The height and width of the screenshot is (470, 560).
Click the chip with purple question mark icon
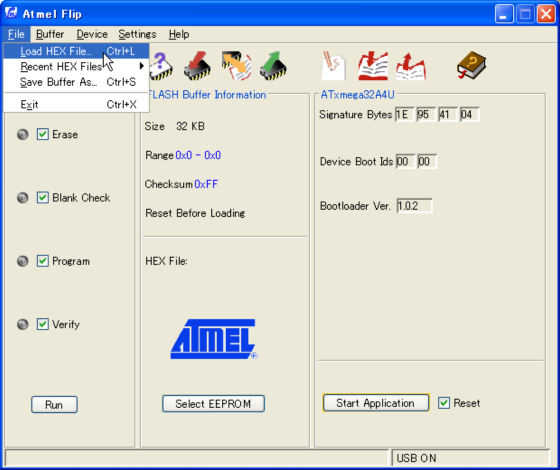tap(161, 66)
